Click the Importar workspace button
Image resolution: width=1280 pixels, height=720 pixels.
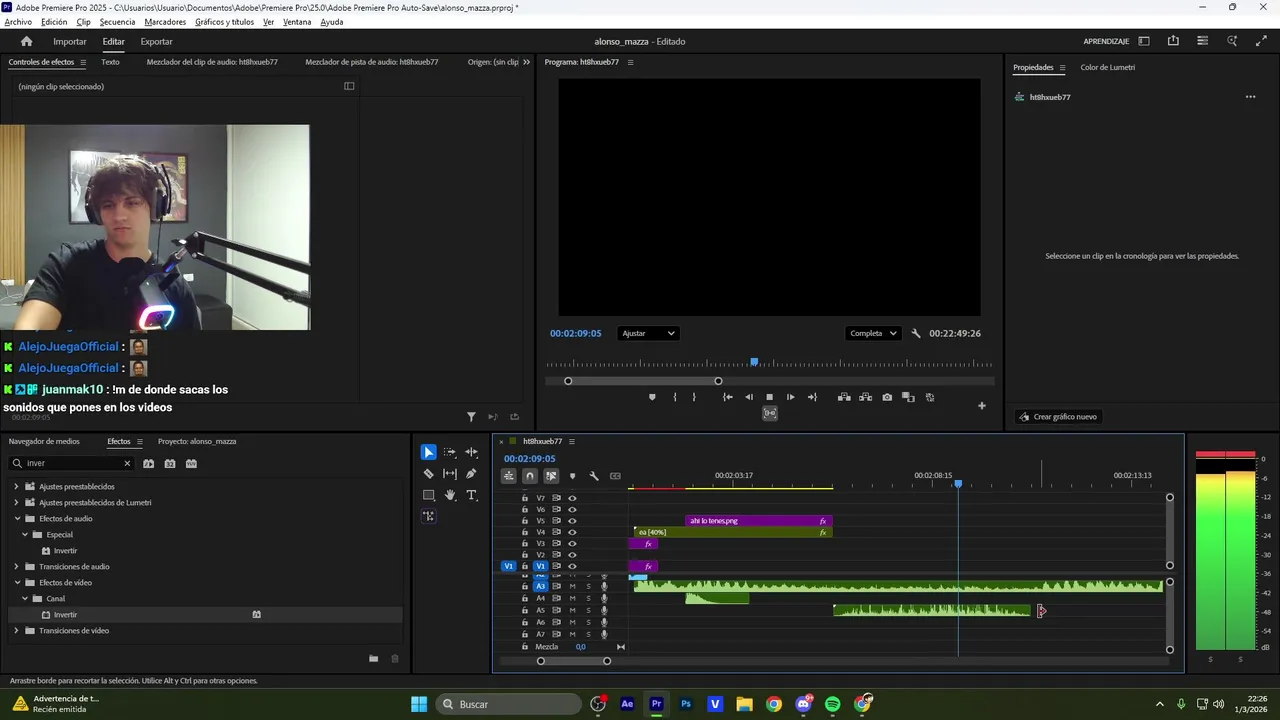pyautogui.click(x=70, y=42)
